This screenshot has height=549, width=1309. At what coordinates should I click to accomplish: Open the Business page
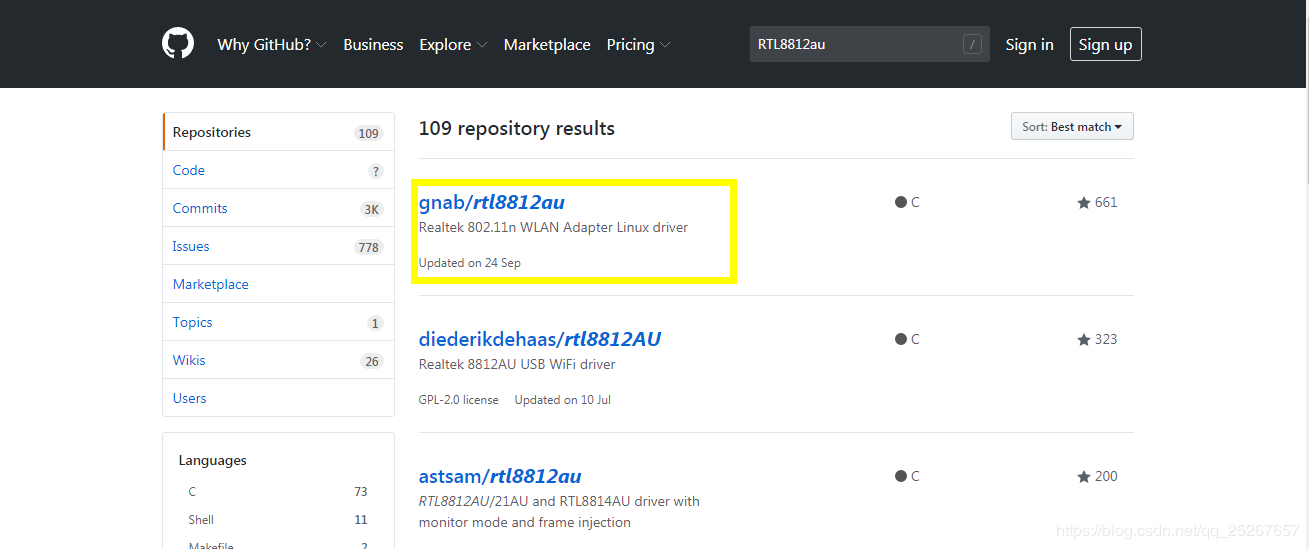(373, 45)
